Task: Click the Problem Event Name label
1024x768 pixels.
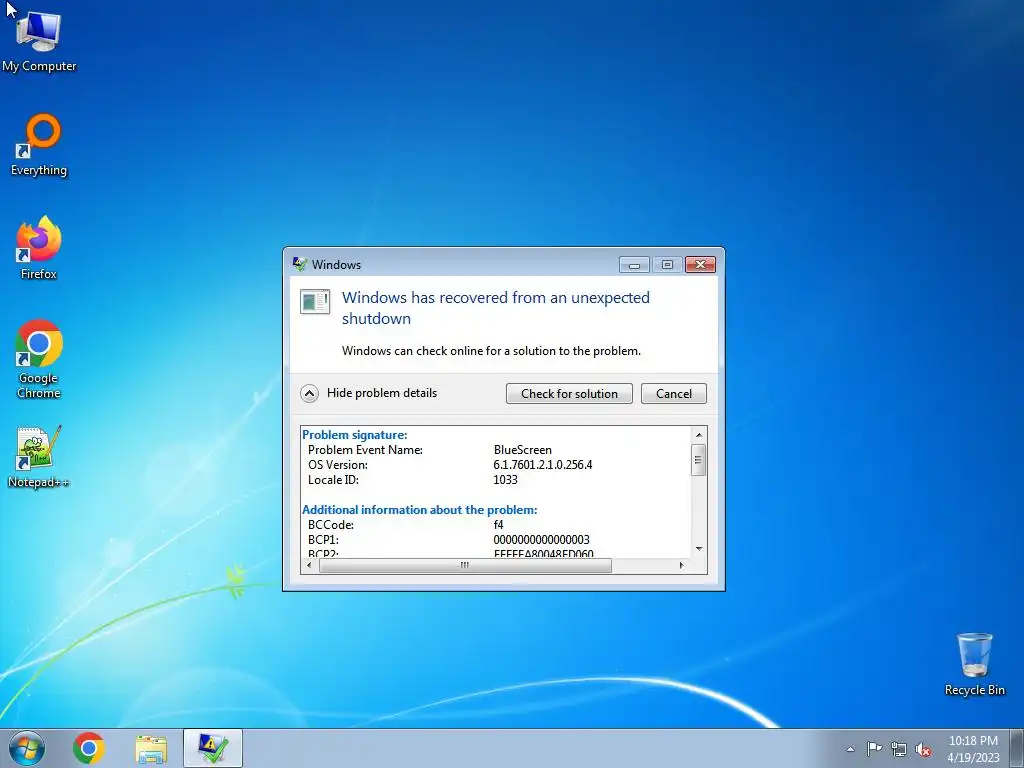Action: (365, 449)
